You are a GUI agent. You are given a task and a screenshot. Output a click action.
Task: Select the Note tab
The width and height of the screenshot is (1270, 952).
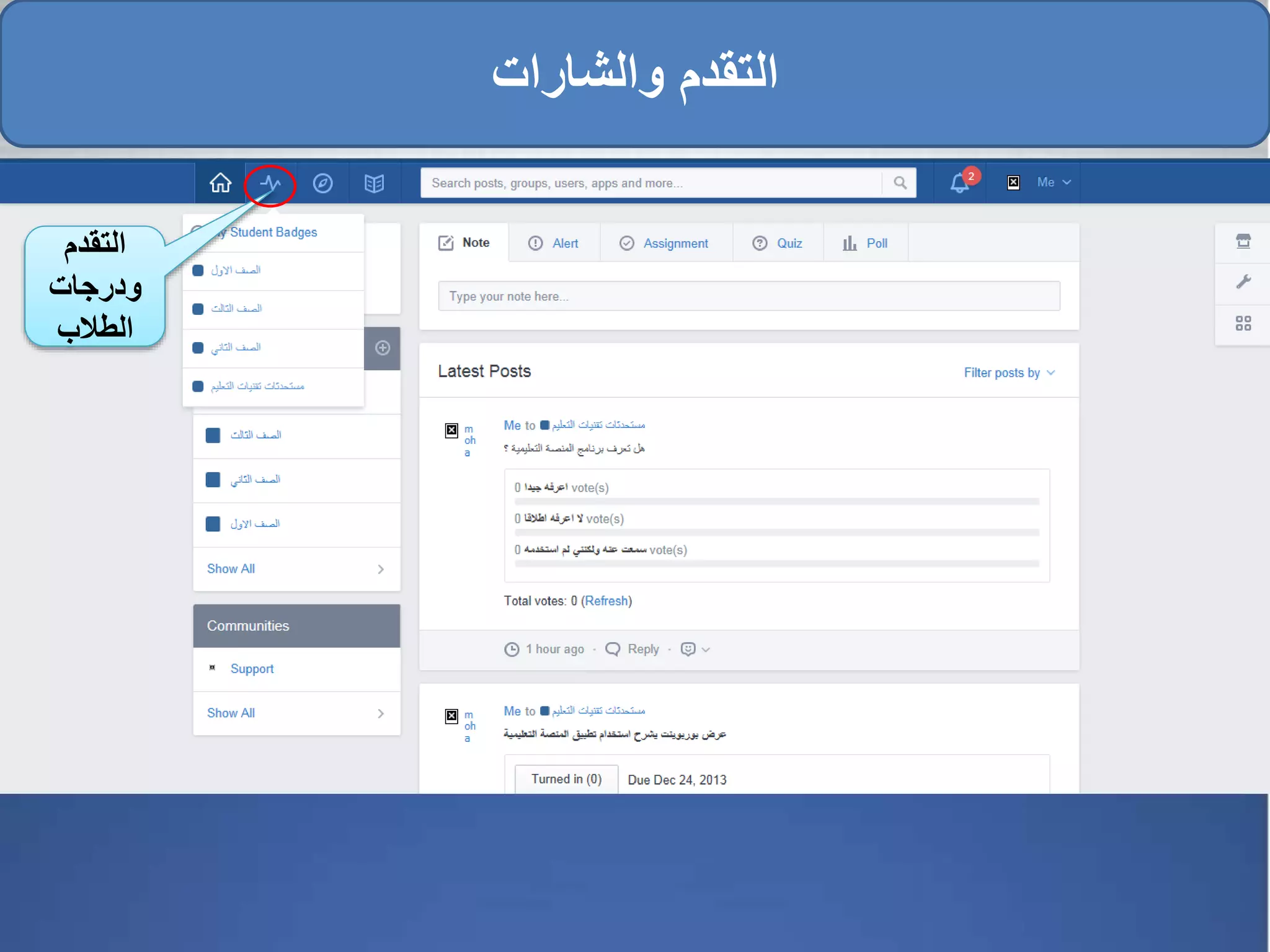pyautogui.click(x=464, y=243)
